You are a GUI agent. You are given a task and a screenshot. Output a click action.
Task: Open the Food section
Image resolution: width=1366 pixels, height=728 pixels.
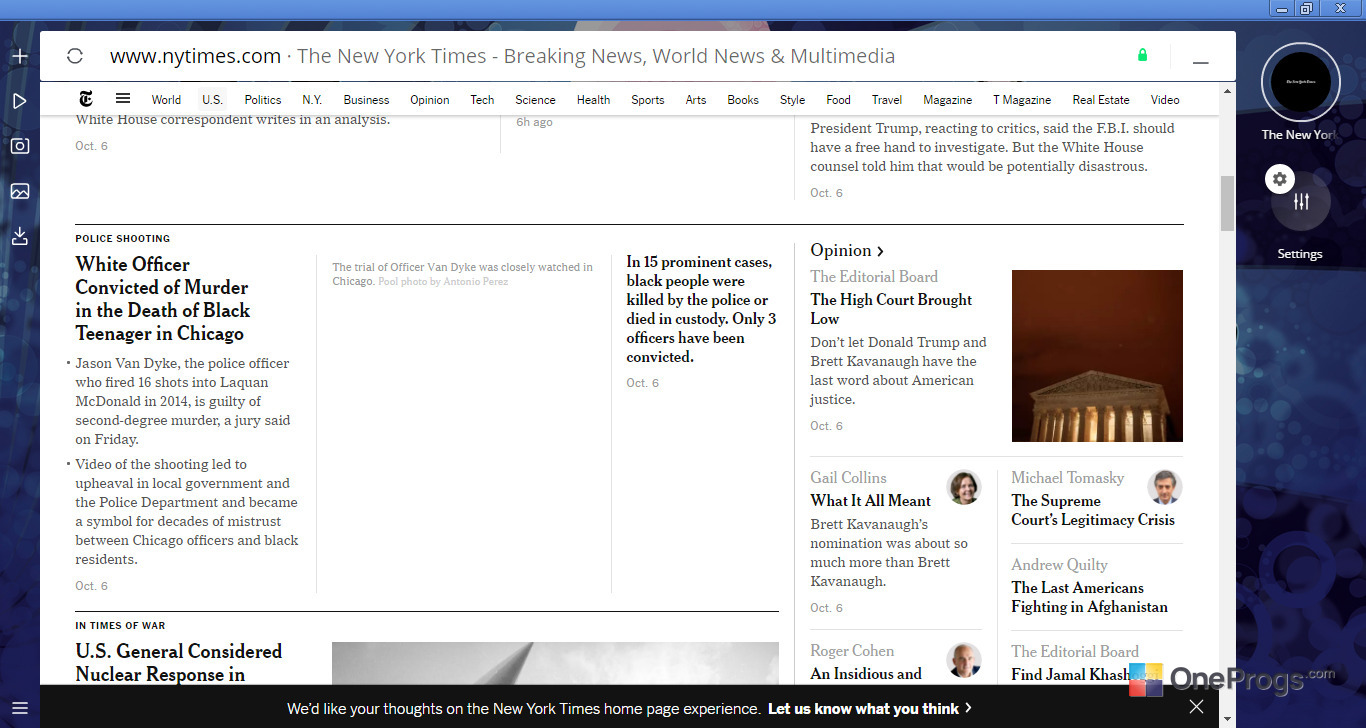pos(838,100)
